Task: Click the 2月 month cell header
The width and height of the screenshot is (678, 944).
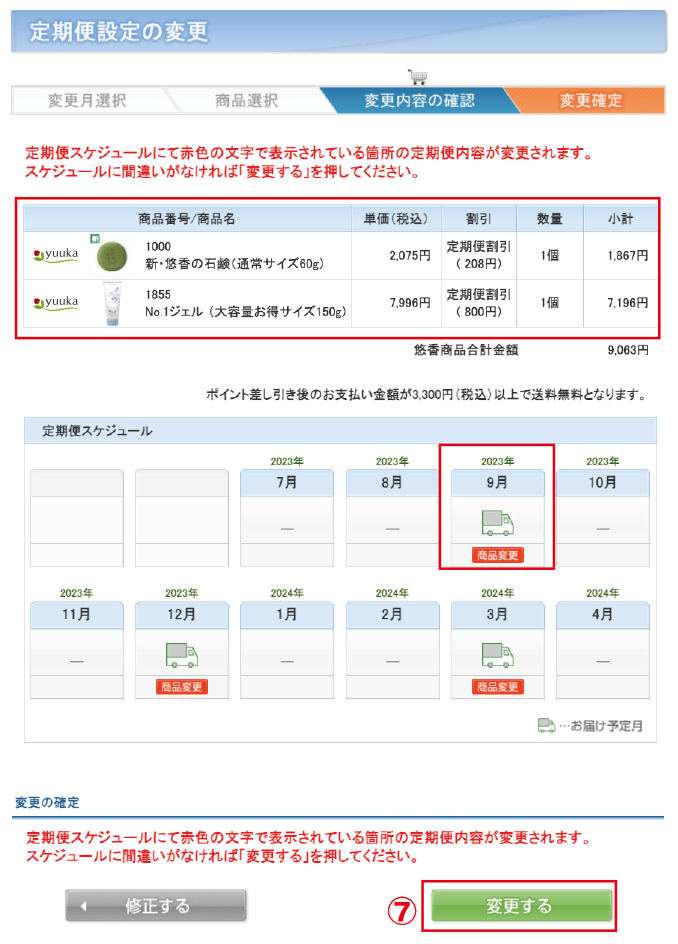Action: tap(392, 615)
